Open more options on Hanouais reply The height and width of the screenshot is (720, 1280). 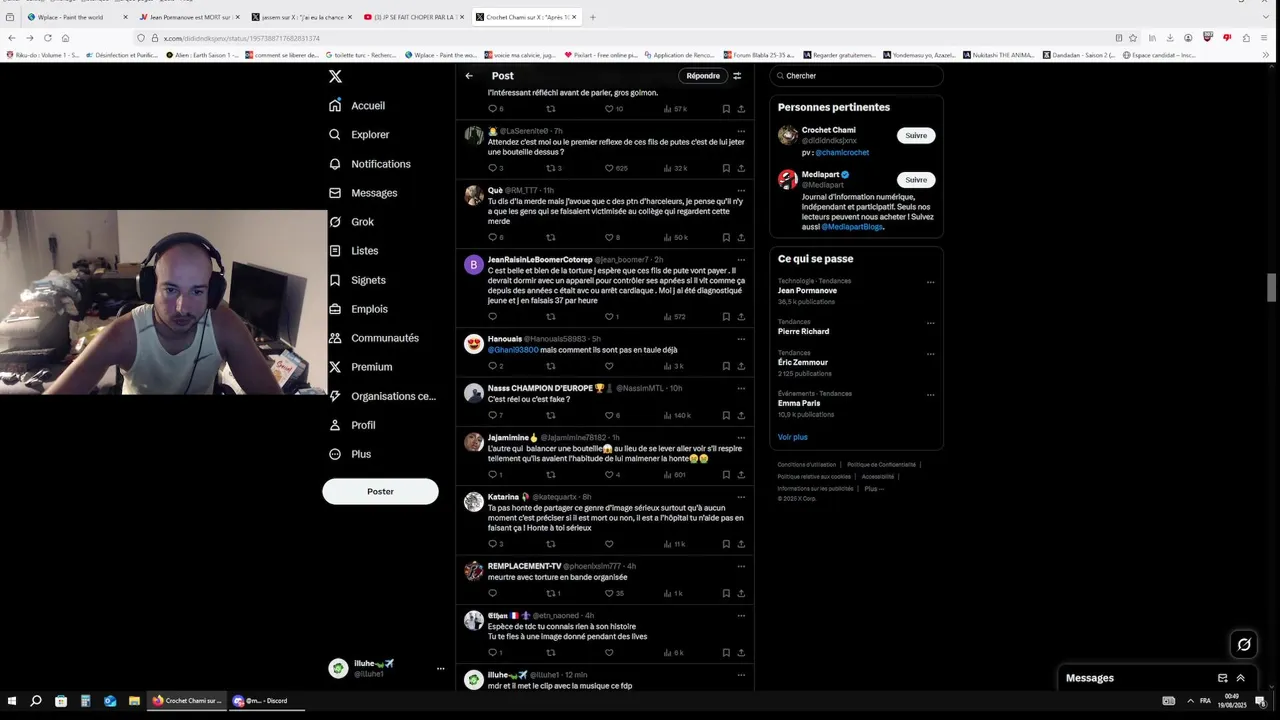[x=741, y=339]
